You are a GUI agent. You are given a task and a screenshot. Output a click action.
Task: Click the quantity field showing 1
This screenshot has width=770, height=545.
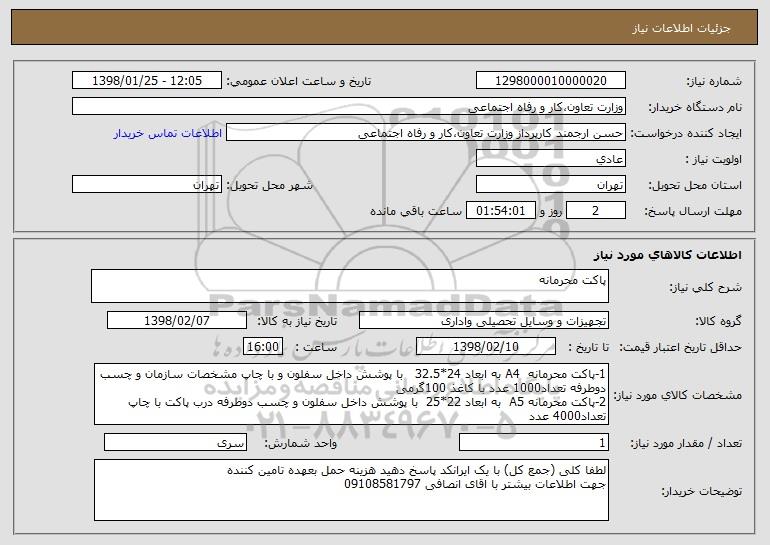tap(534, 442)
